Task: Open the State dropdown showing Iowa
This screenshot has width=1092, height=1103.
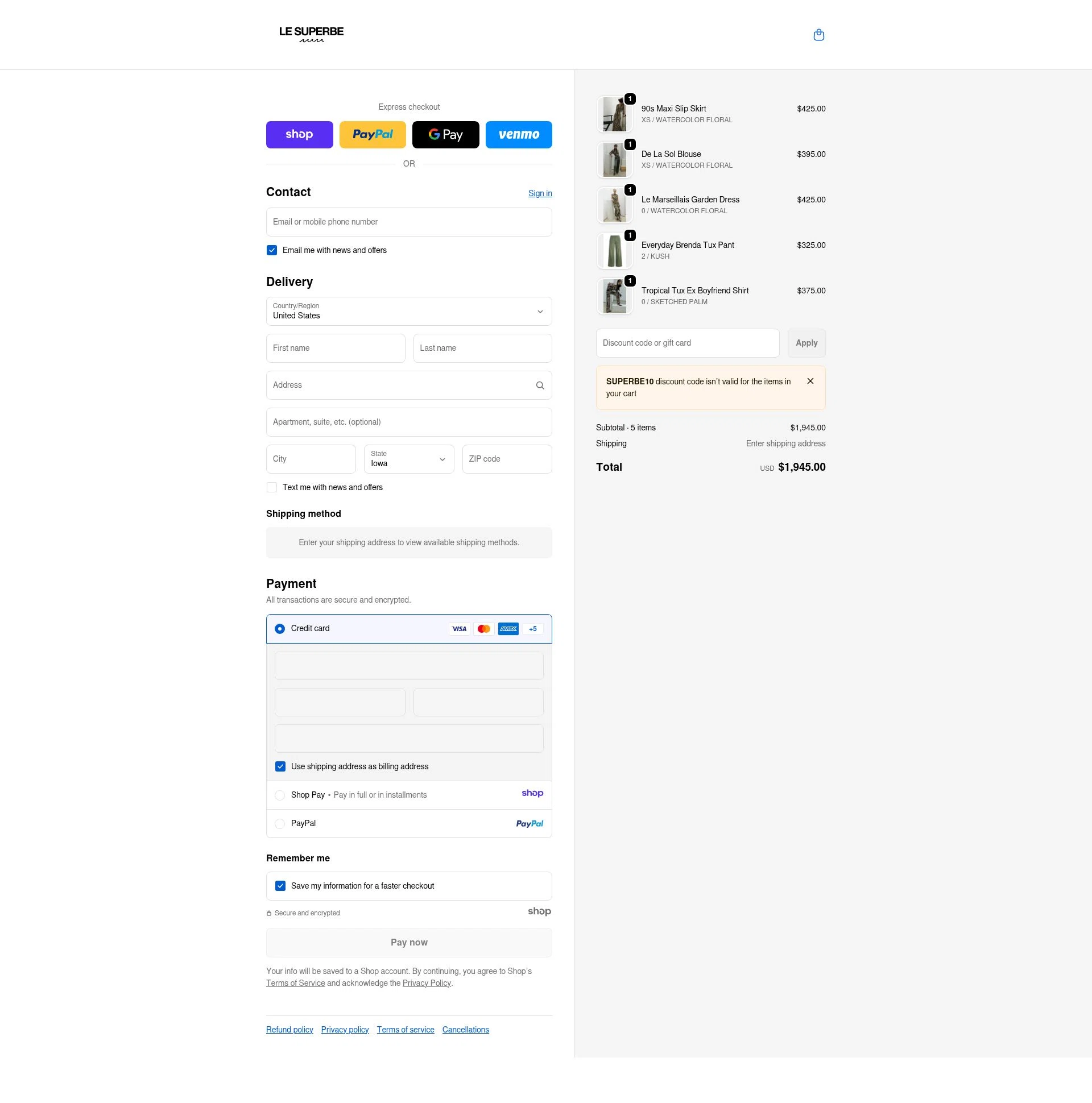Action: click(x=409, y=459)
